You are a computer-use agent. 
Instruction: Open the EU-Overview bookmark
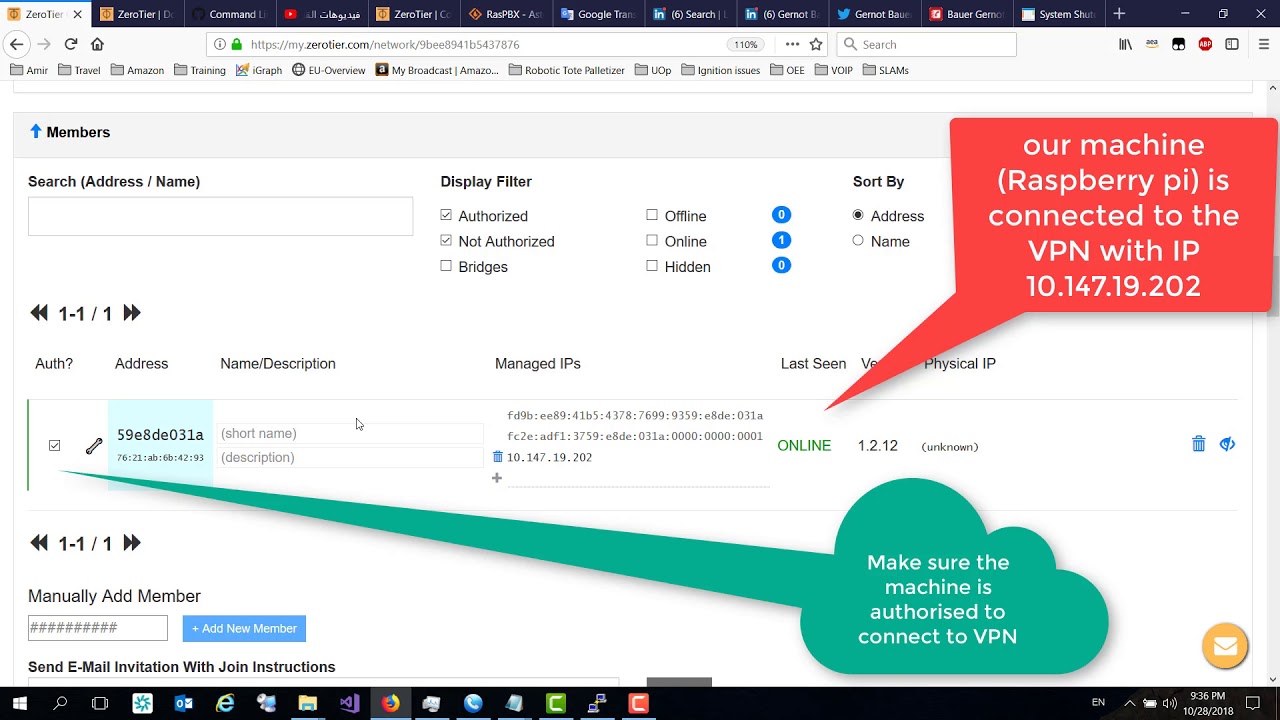[329, 70]
